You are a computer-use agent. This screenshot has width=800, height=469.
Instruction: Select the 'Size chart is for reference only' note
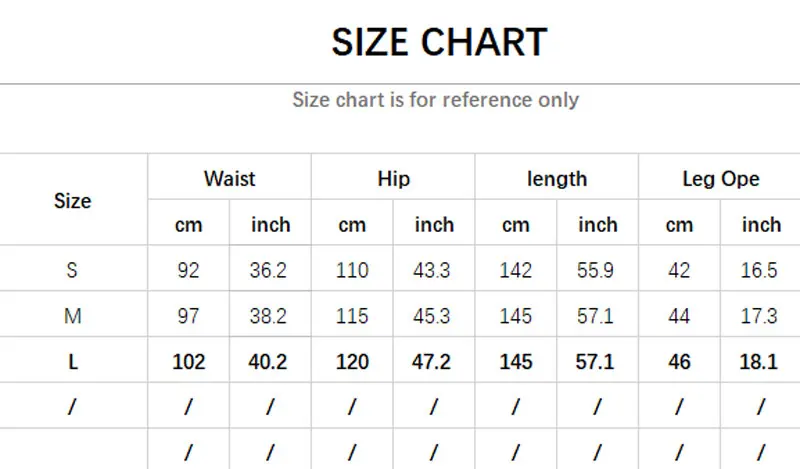(435, 99)
